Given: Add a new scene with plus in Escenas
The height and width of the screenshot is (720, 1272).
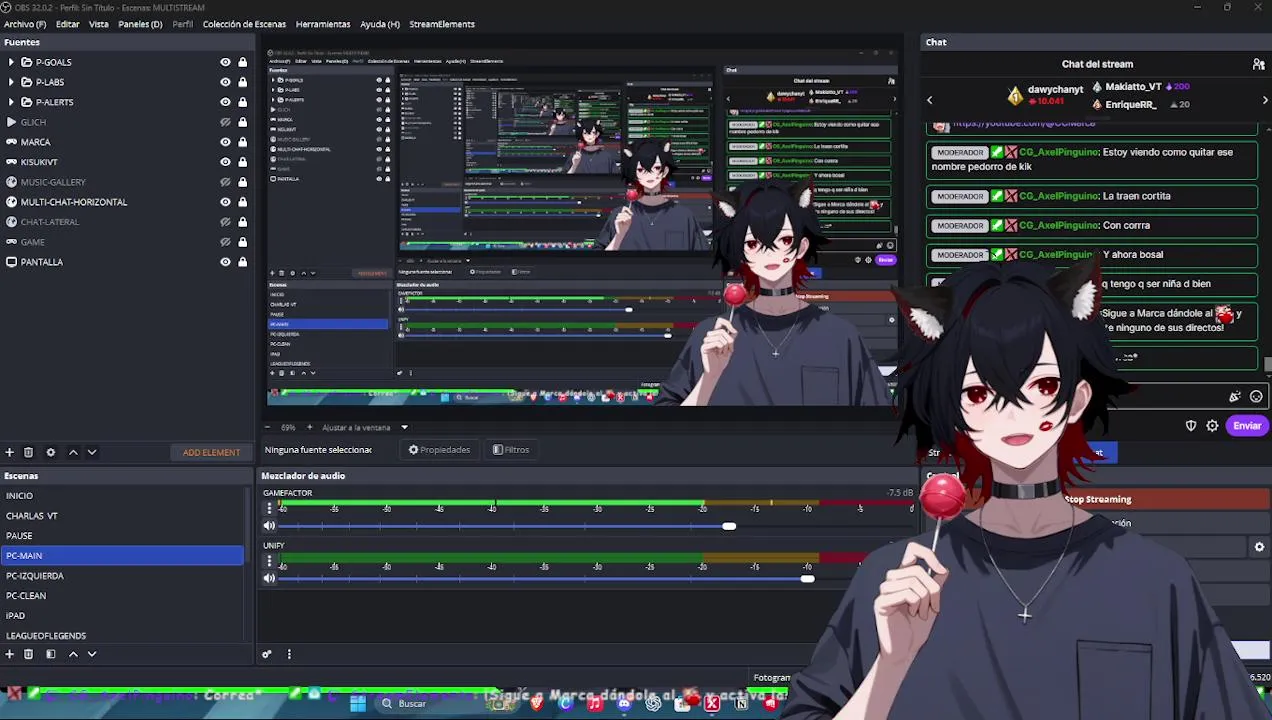Looking at the screenshot, I should click(x=9, y=654).
